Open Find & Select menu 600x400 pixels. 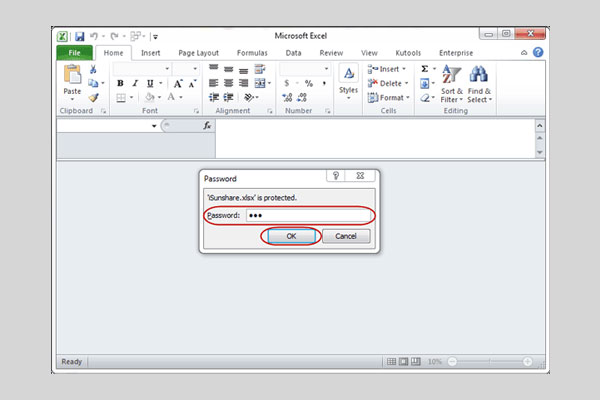point(479,83)
